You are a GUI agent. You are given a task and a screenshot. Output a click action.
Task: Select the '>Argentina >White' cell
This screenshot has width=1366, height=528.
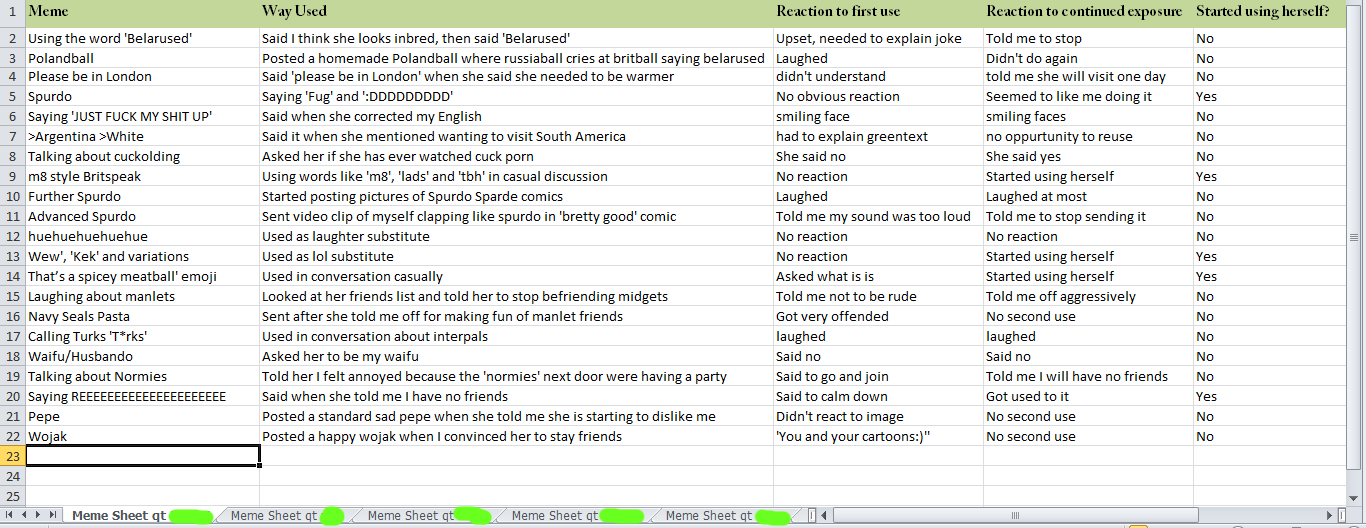tap(142, 136)
